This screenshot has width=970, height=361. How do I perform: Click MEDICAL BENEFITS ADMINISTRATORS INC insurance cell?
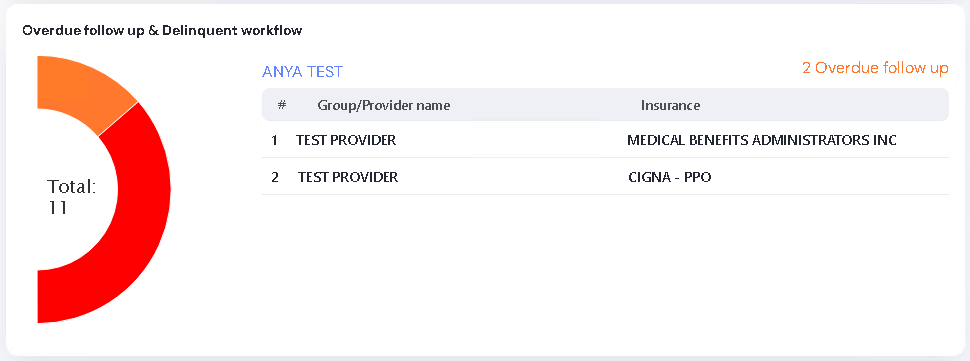pos(762,140)
